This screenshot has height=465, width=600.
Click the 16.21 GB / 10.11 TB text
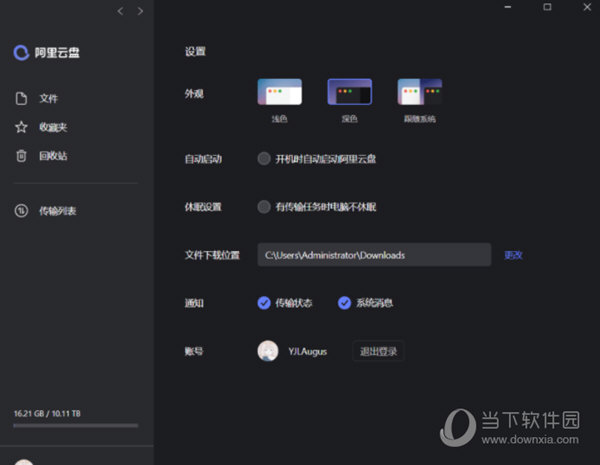(x=47, y=413)
